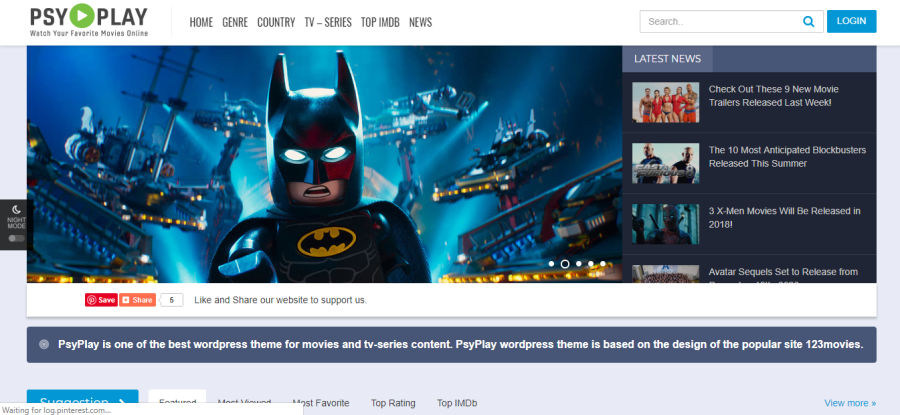Click the View more » link

pyautogui.click(x=850, y=403)
